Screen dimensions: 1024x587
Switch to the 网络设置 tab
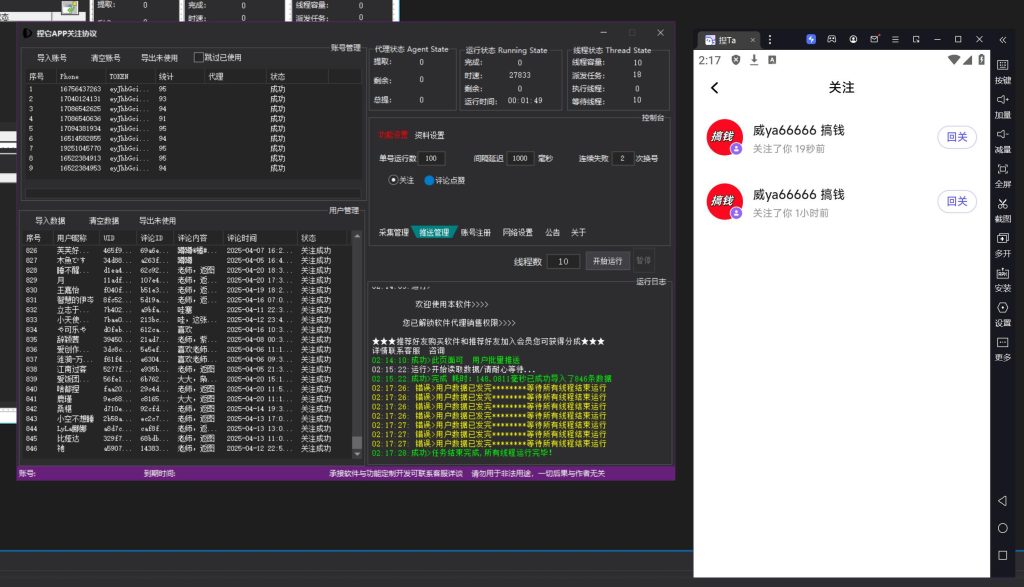click(x=517, y=232)
